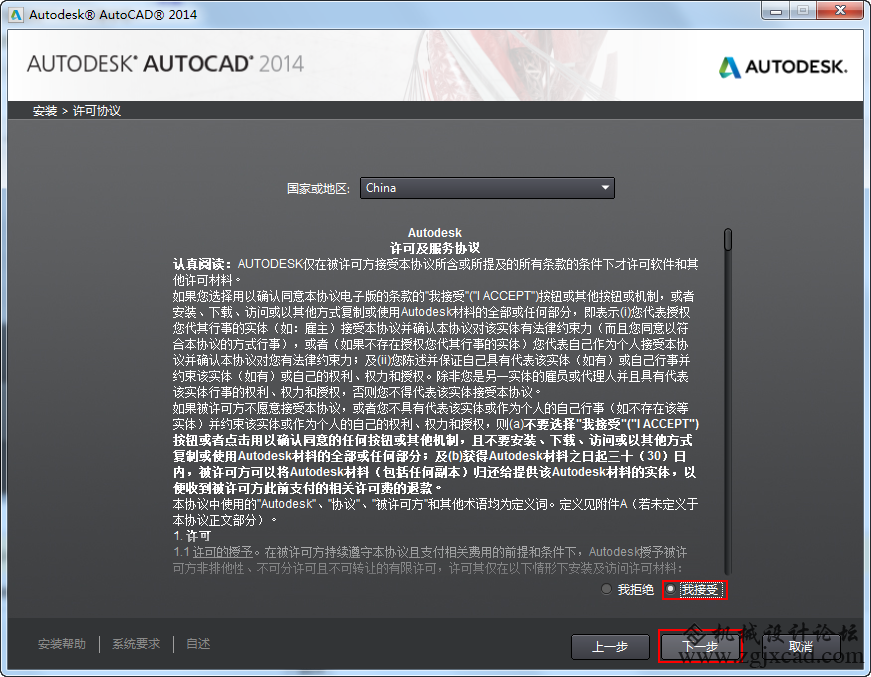Image resolution: width=871 pixels, height=677 pixels.
Task: Close the AutoCAD 2014 installer window
Action: click(x=841, y=11)
